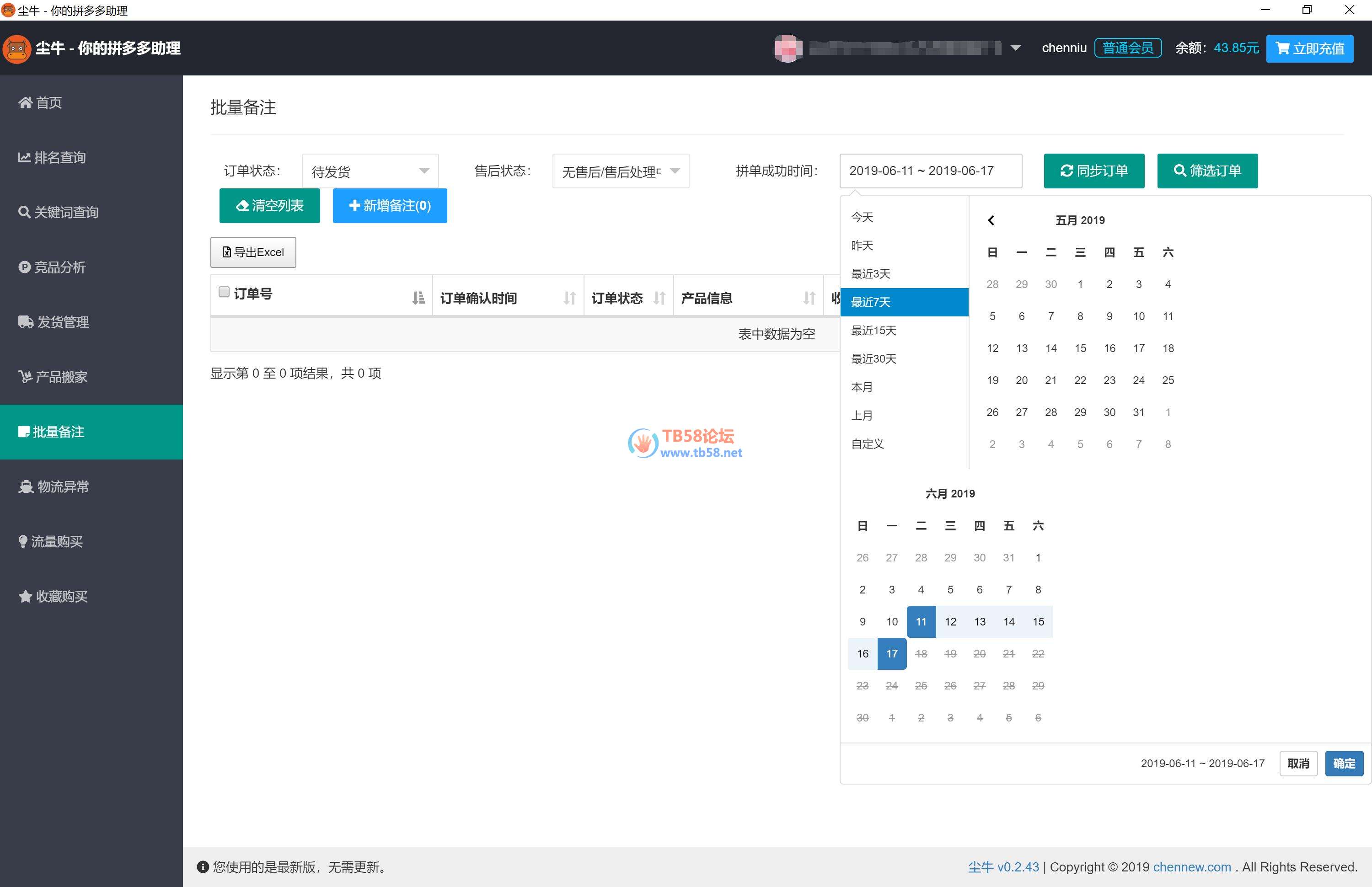Click the blurred shop avatar

(788, 48)
